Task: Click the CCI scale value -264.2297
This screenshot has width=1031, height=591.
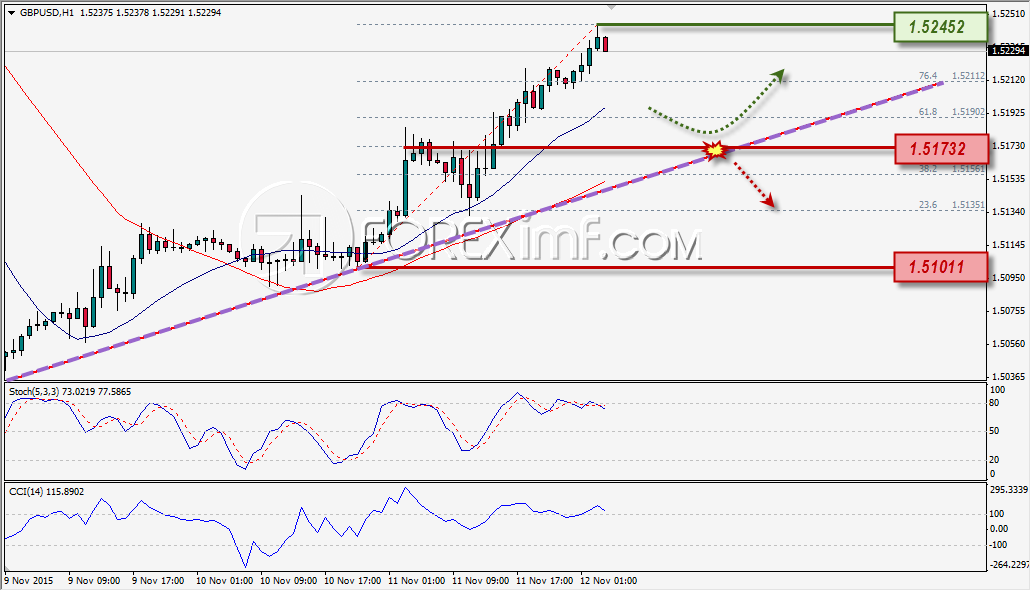Action: (1008, 565)
